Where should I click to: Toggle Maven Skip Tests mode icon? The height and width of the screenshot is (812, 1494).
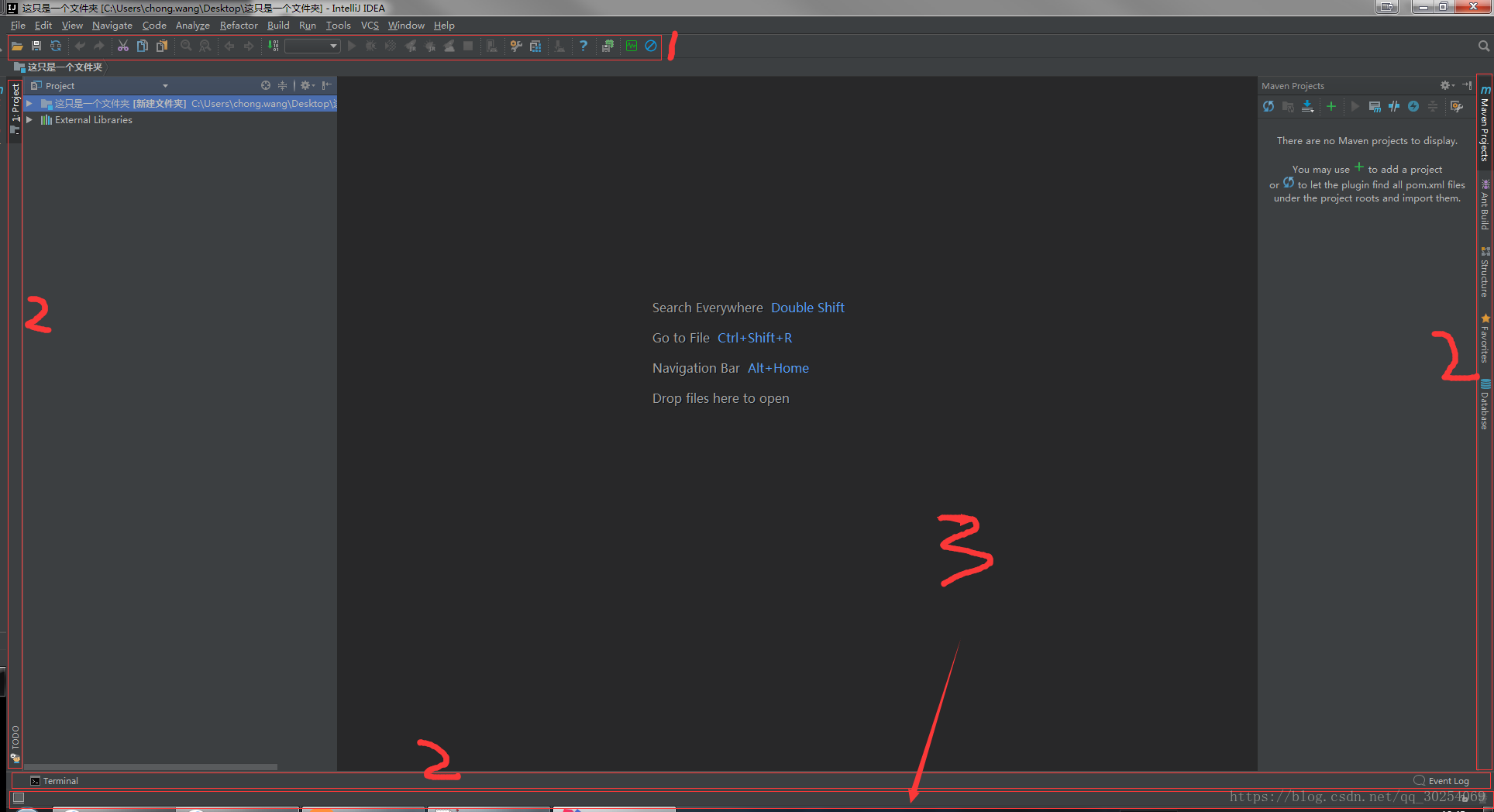tap(1413, 107)
